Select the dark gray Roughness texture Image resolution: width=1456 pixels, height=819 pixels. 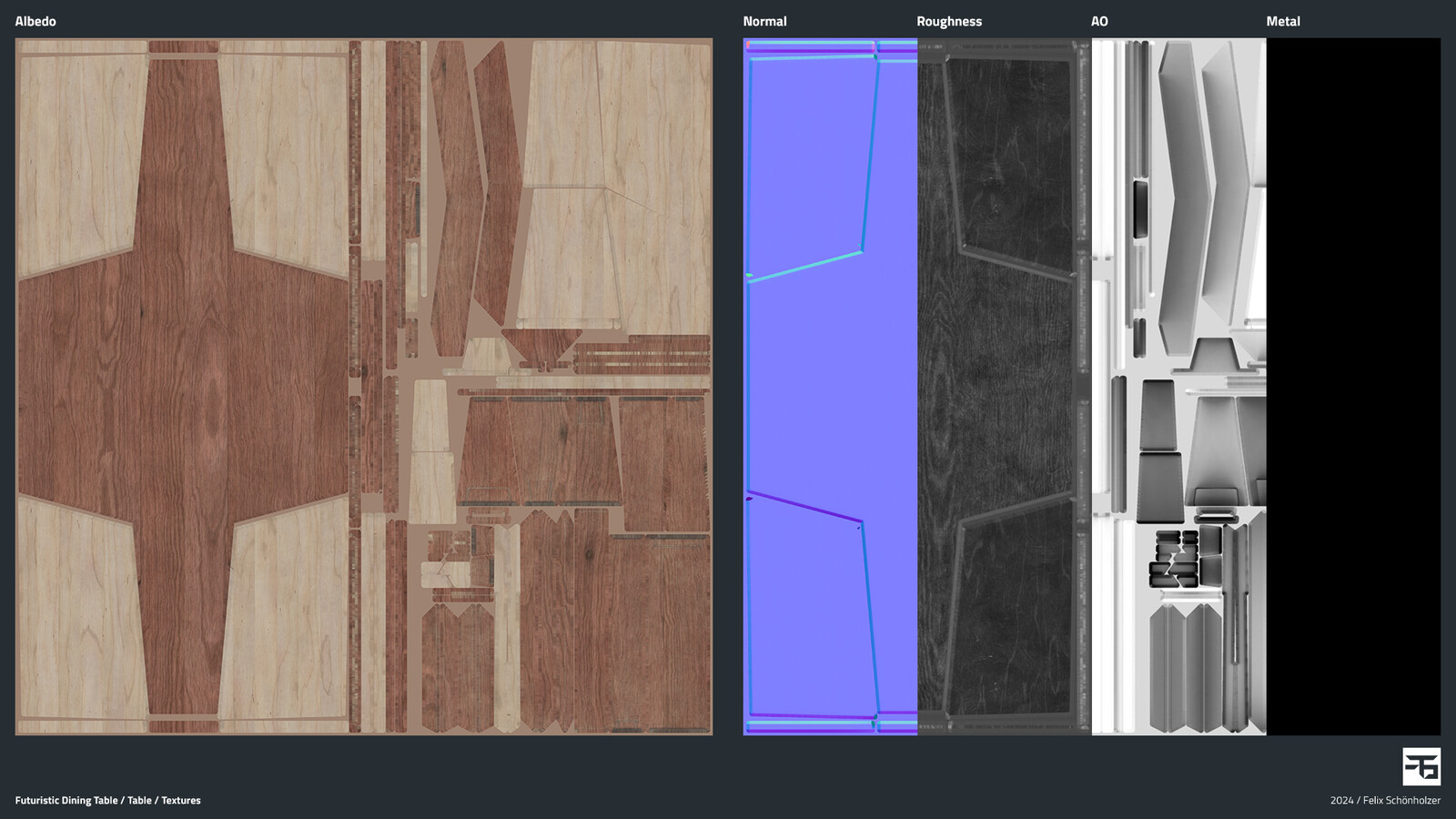1005,387
